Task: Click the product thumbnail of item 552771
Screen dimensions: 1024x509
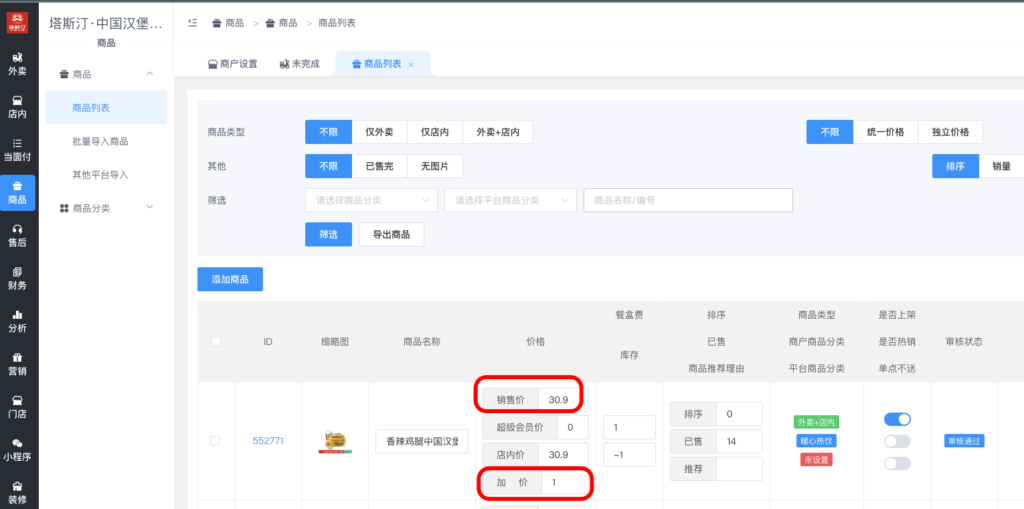Action: click(x=335, y=441)
